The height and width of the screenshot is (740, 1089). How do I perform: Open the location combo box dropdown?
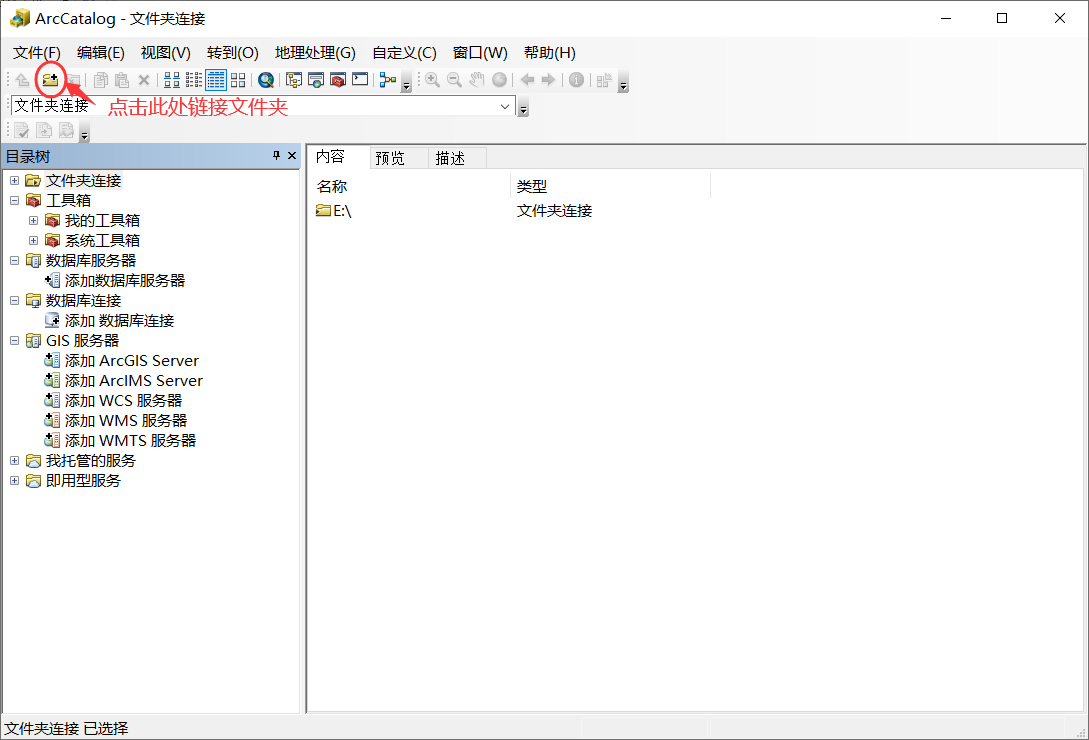[505, 107]
